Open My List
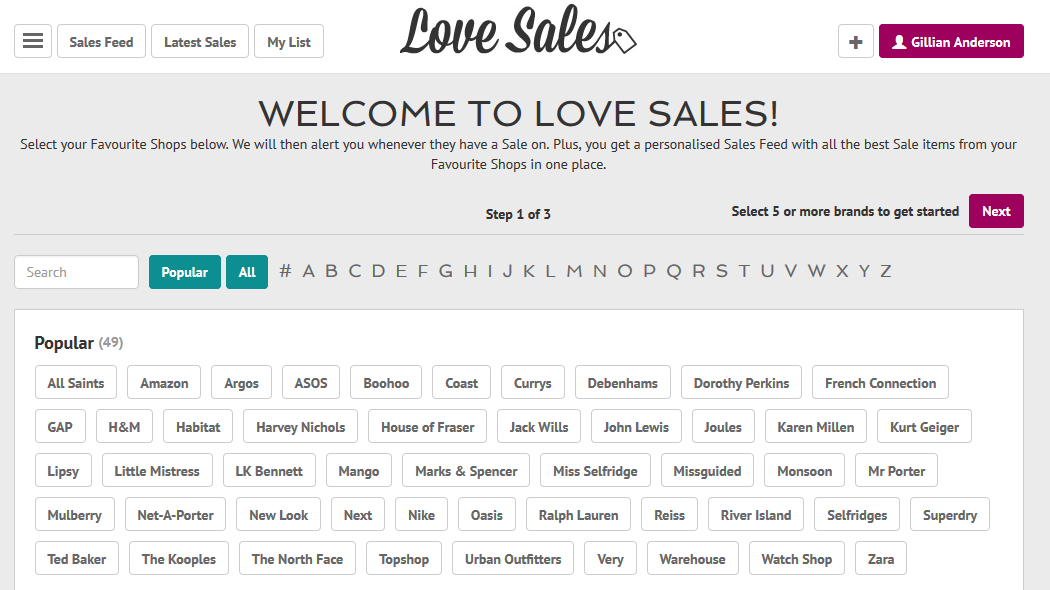This screenshot has height=590, width=1050. 289,42
